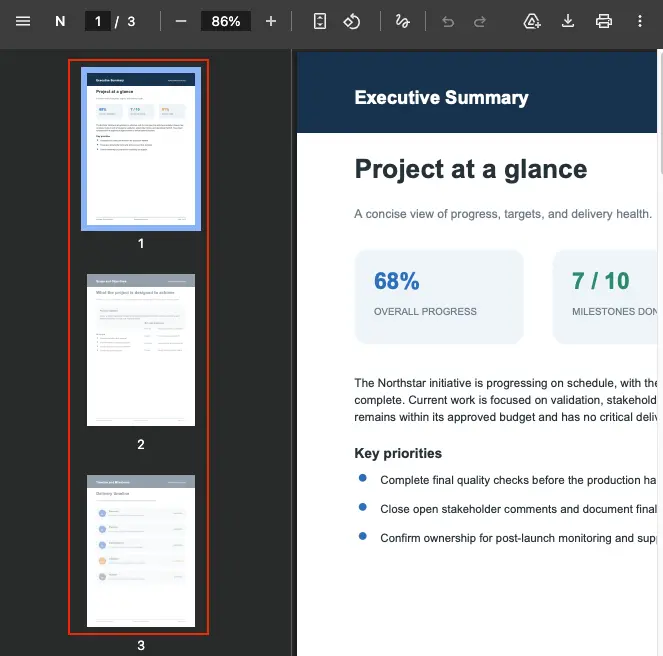Jump to page 3 thumbnail
The width and height of the screenshot is (663, 656).
tap(141, 551)
